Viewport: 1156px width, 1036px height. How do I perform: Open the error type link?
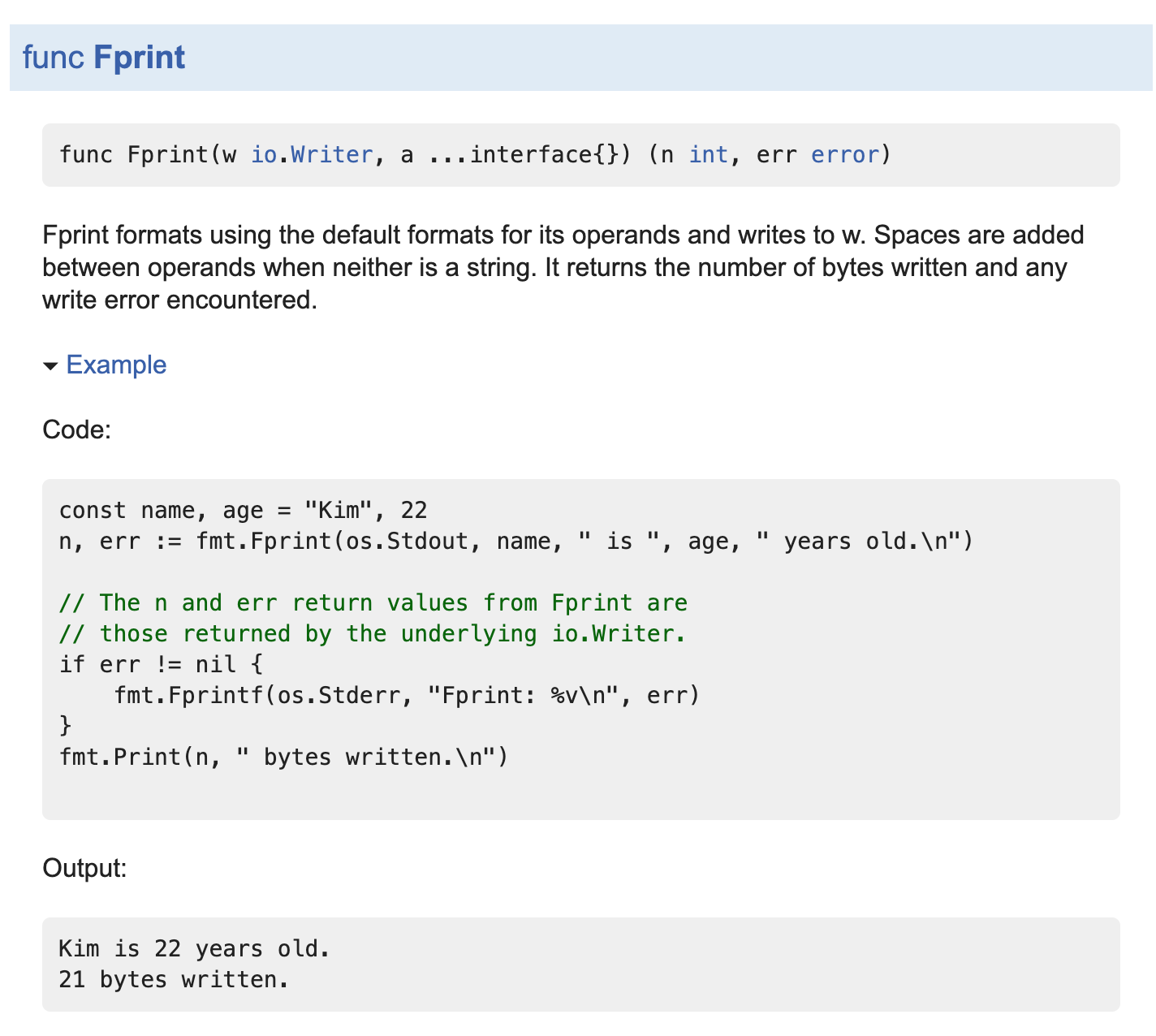pos(845,154)
